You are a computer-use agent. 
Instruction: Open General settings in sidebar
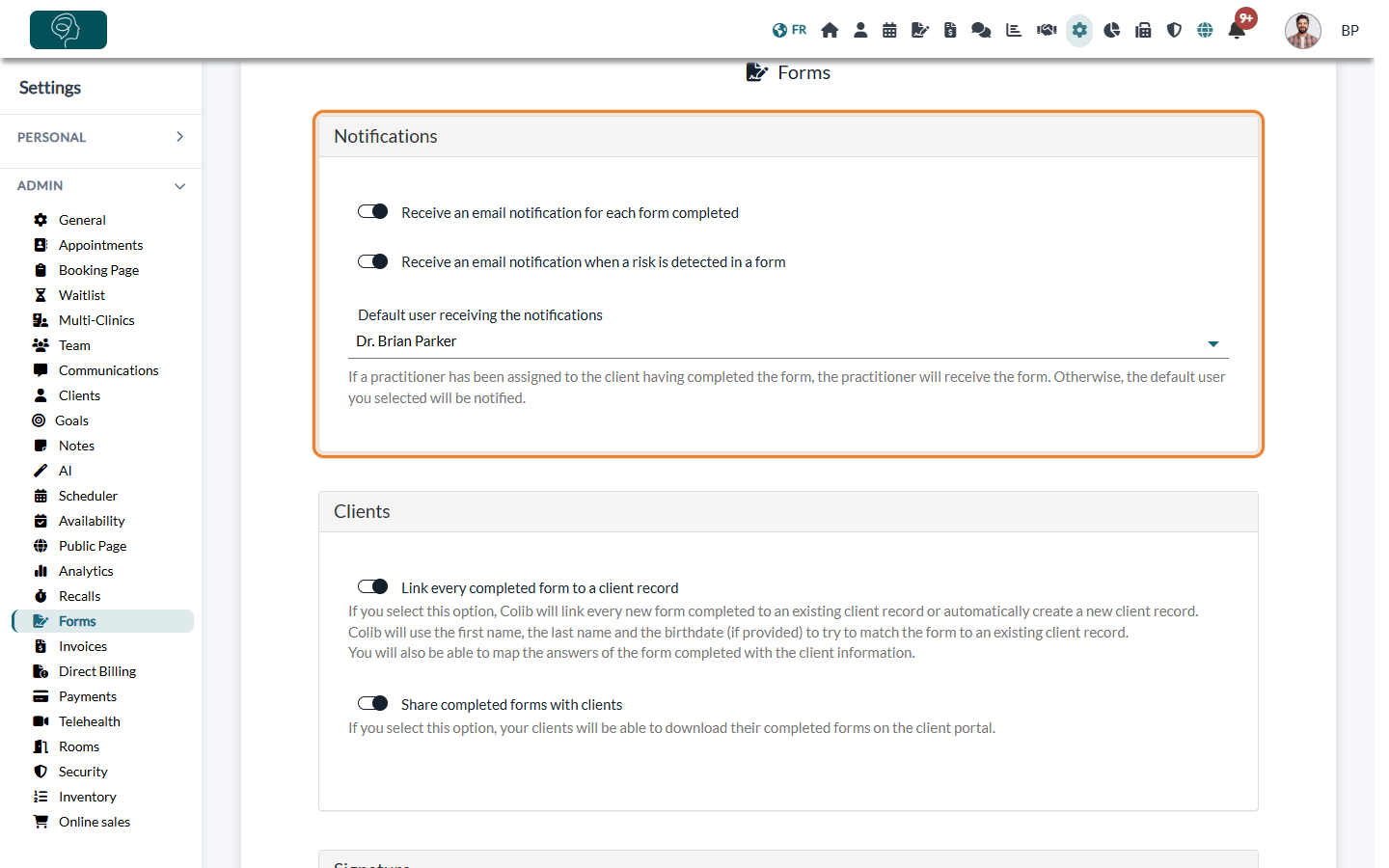coord(82,220)
